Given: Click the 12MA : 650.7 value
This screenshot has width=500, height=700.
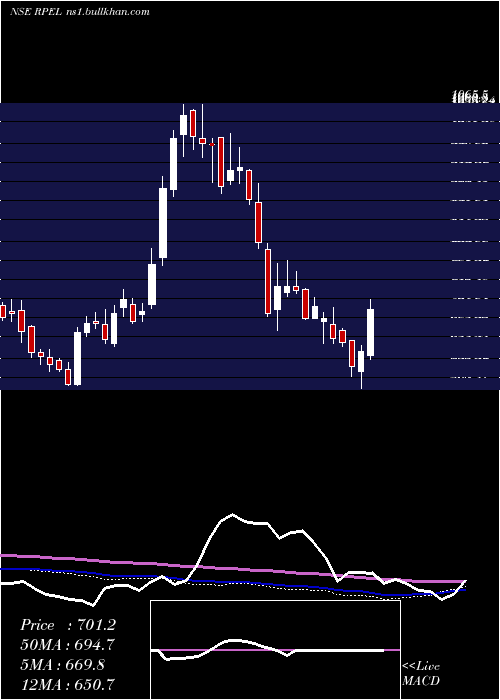Looking at the screenshot, I should point(67,684).
